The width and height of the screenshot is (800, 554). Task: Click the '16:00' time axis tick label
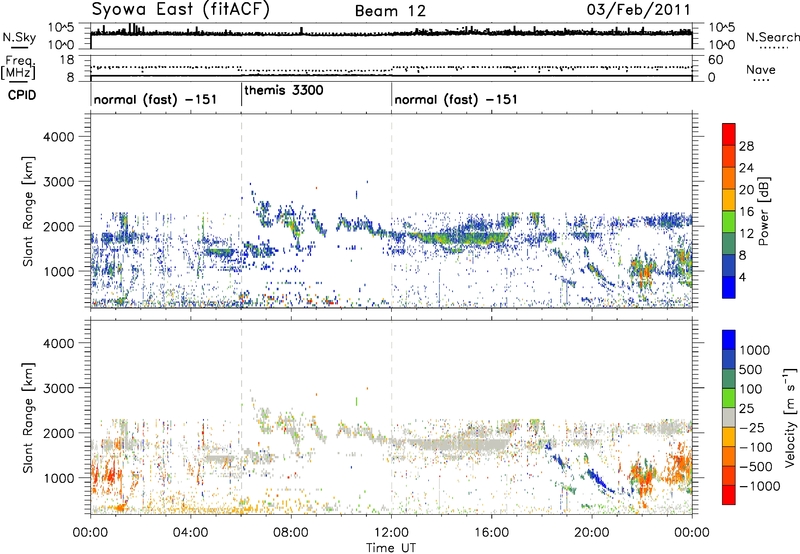pyautogui.click(x=491, y=533)
